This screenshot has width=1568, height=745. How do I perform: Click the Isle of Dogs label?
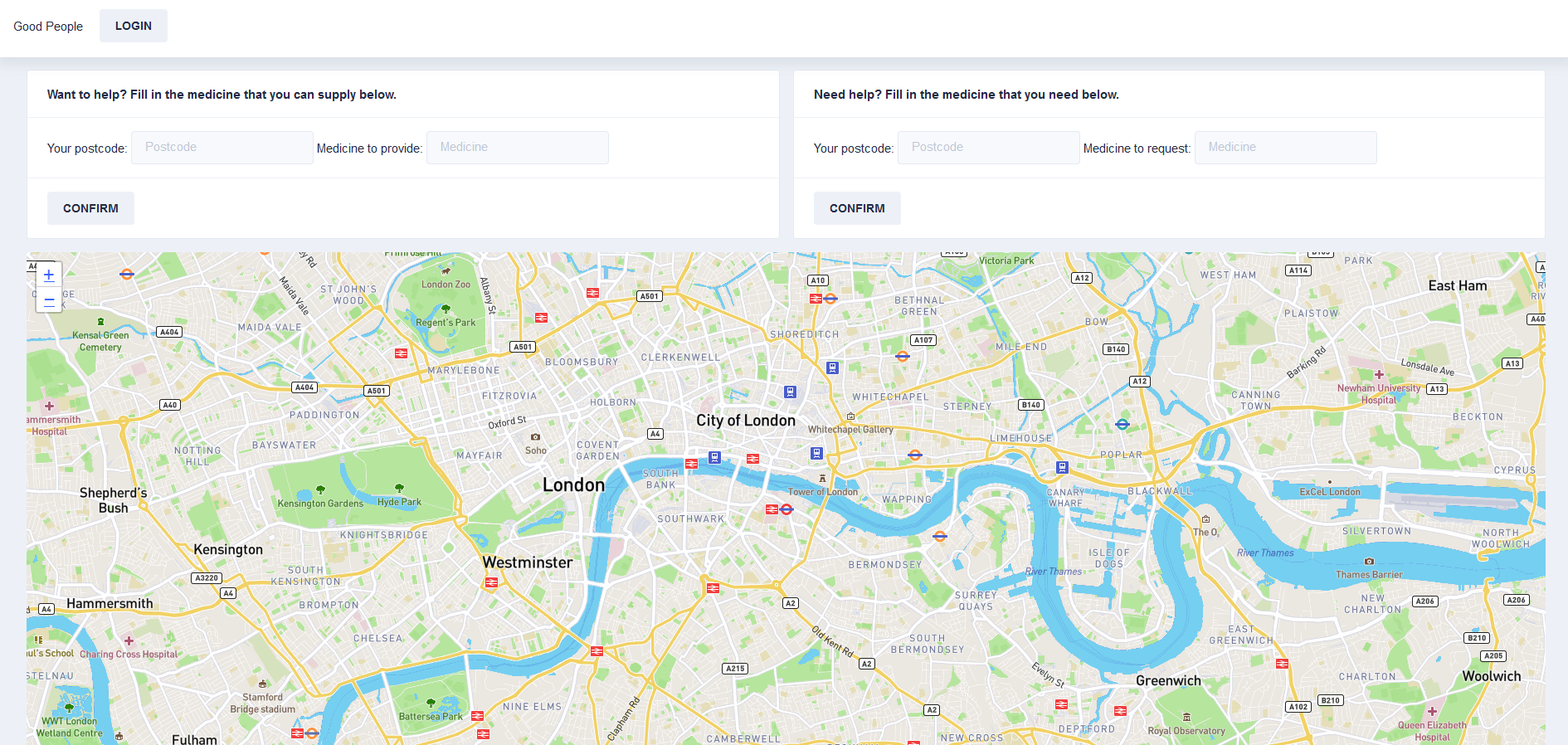pos(1109,558)
